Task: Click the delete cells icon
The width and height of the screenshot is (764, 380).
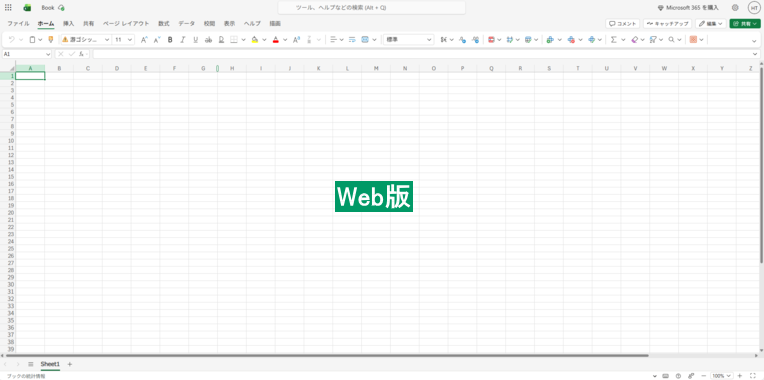Action: (571, 40)
